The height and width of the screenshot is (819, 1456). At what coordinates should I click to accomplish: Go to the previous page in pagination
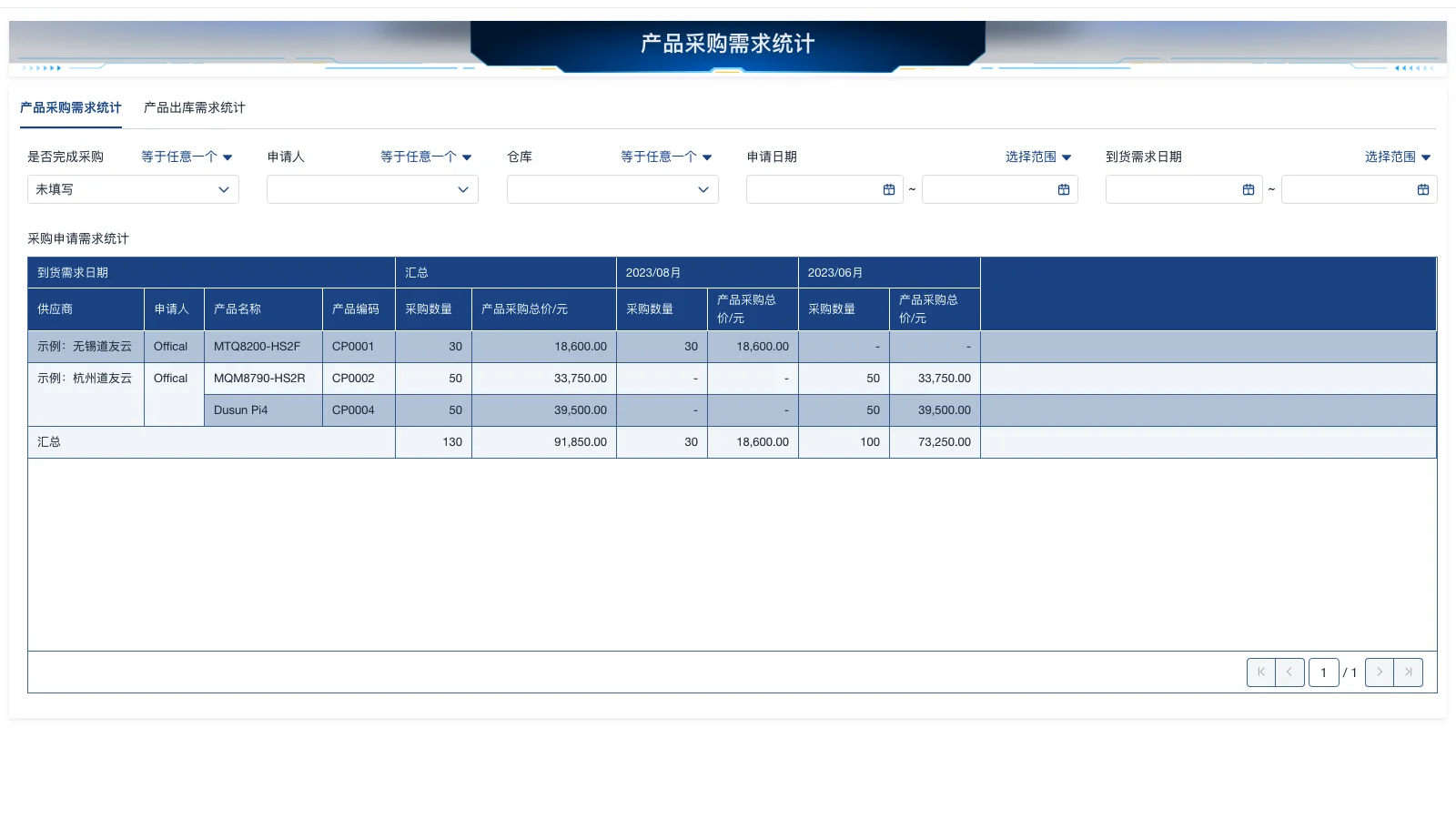(x=1289, y=672)
